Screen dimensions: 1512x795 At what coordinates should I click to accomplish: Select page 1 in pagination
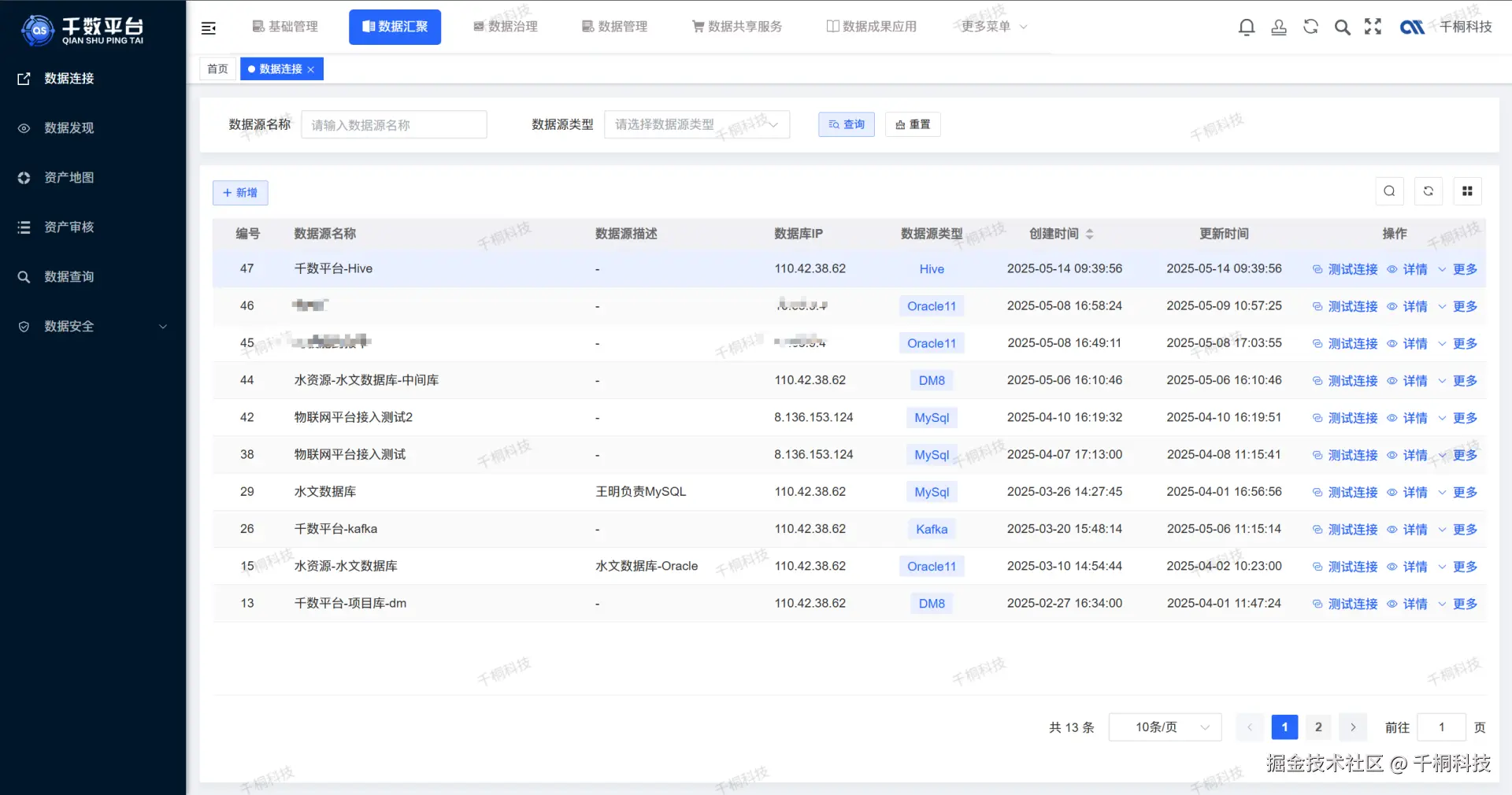pos(1284,727)
